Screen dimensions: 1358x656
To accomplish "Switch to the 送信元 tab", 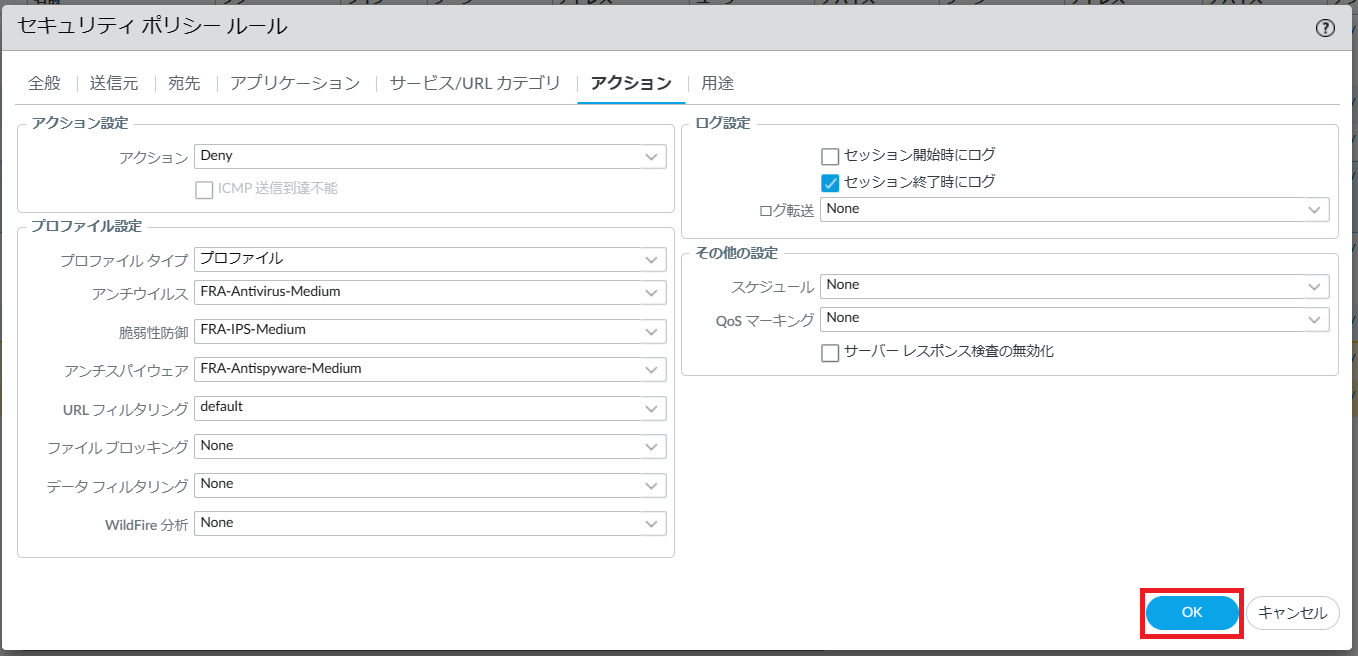I will [x=114, y=83].
